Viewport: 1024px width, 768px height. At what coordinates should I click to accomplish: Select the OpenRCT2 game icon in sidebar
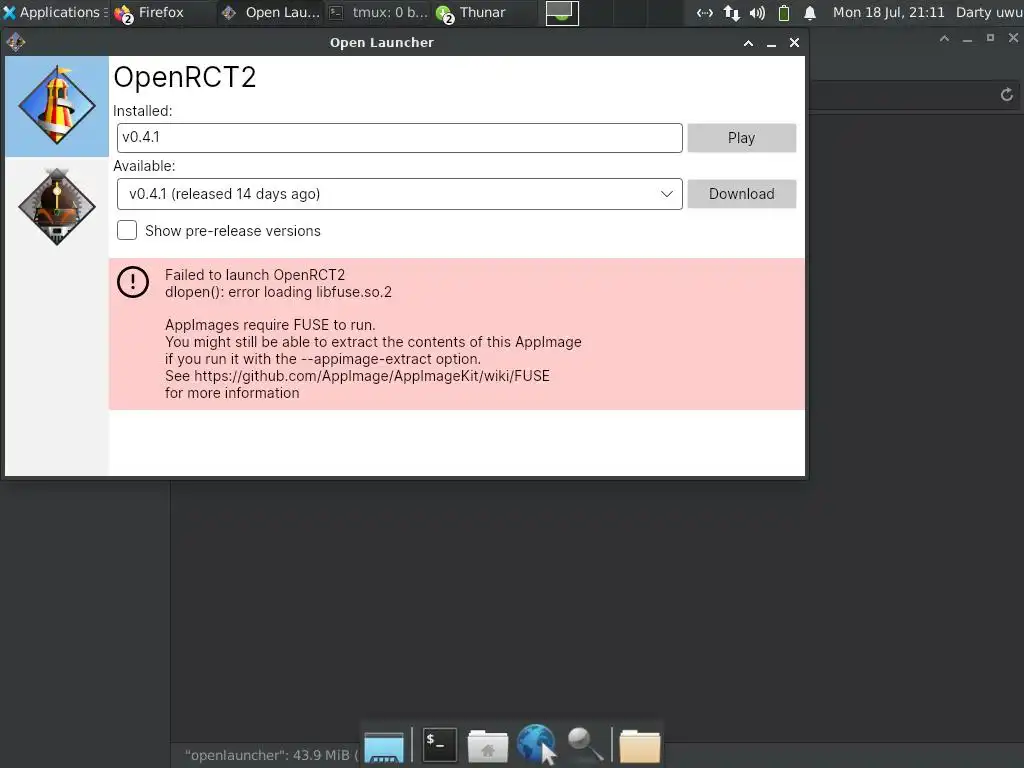click(57, 106)
